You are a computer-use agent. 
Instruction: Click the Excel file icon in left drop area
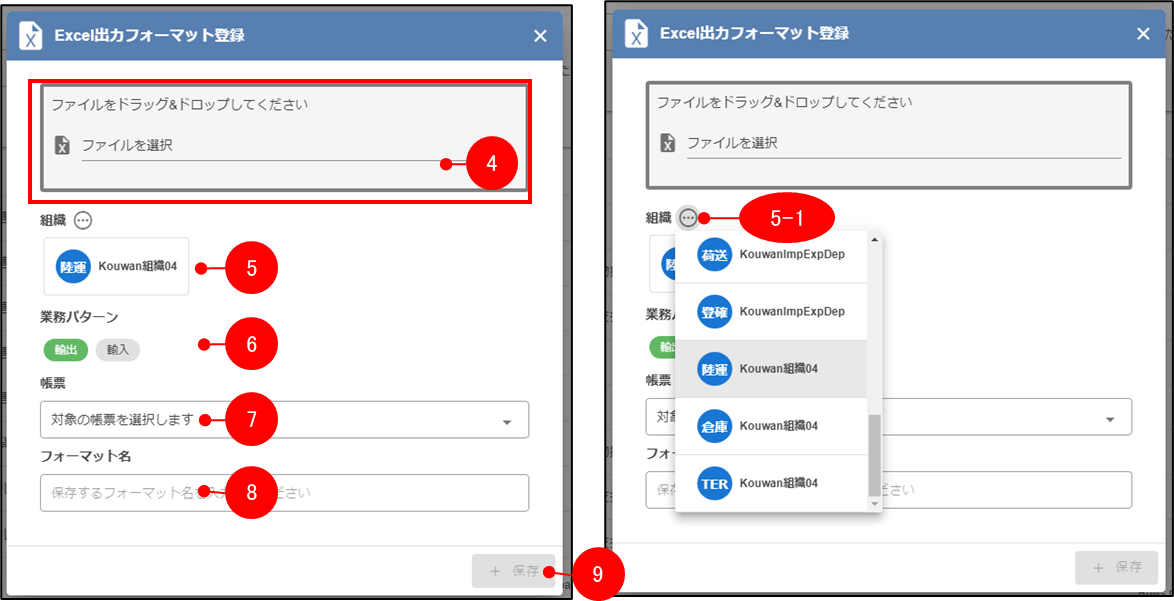[x=62, y=146]
